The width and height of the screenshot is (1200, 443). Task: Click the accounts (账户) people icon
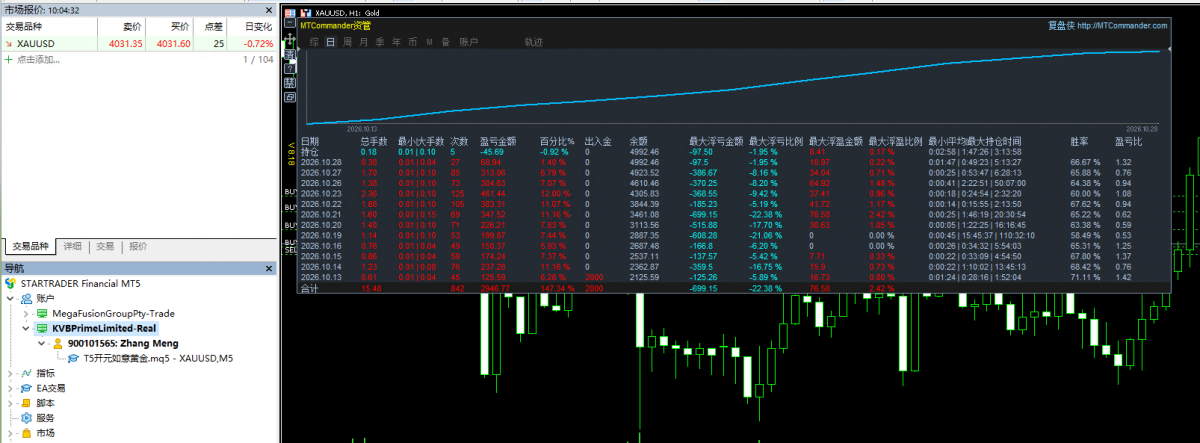pos(27,298)
